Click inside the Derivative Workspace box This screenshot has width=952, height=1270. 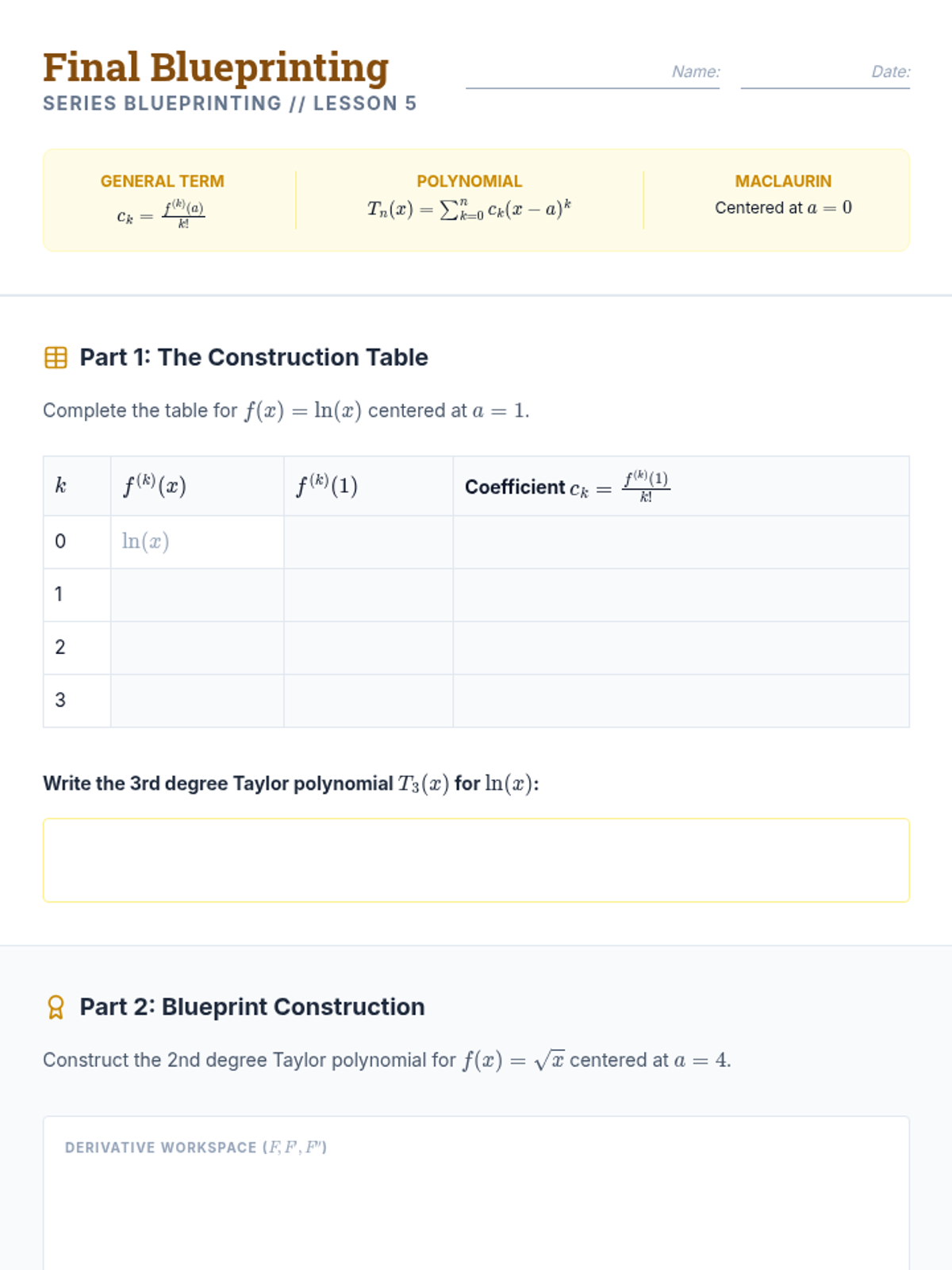tap(476, 1206)
